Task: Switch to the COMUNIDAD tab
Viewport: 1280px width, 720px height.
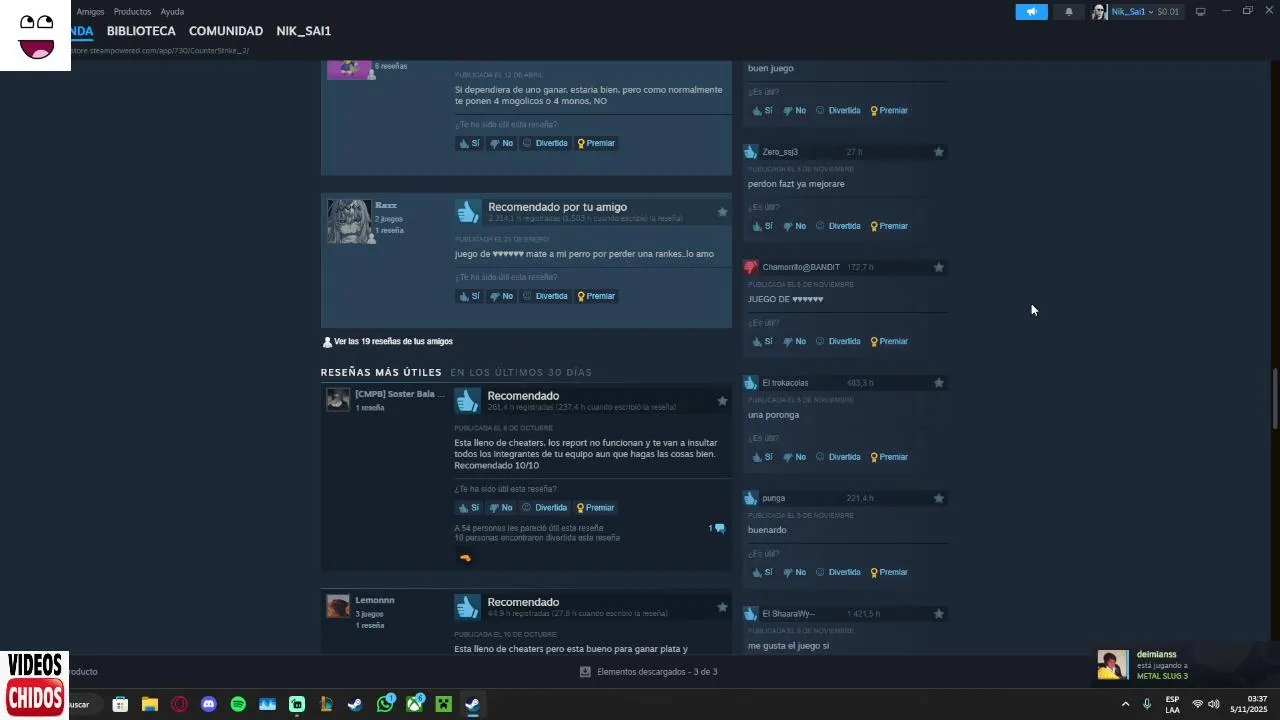Action: (226, 31)
